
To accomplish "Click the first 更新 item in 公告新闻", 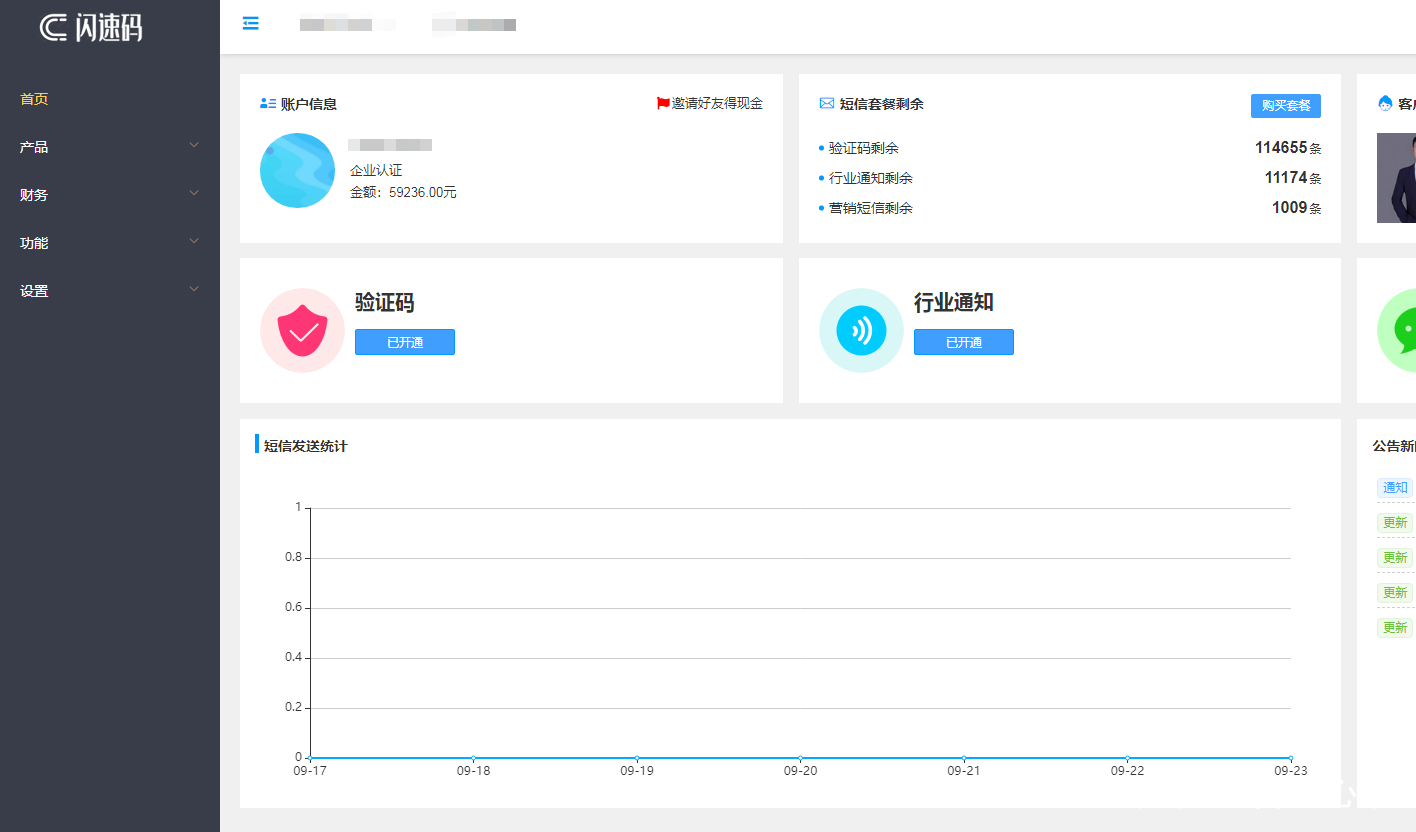I will tap(1394, 522).
